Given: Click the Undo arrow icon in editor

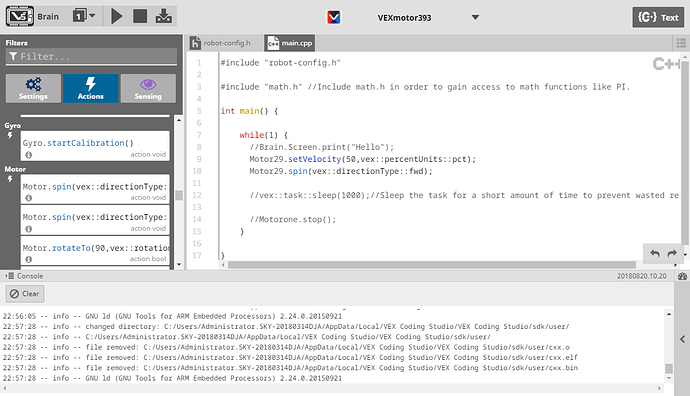Looking at the screenshot, I should pos(655,253).
